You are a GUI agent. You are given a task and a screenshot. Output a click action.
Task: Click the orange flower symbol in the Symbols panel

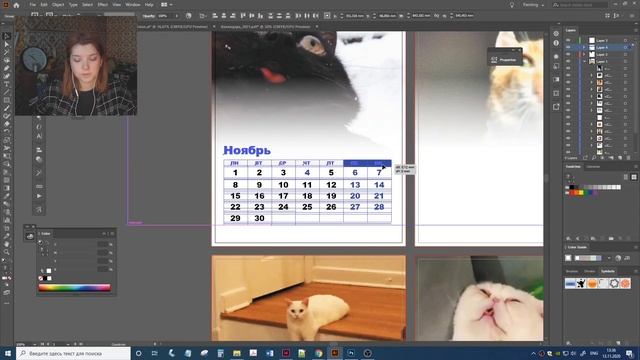[625, 283]
